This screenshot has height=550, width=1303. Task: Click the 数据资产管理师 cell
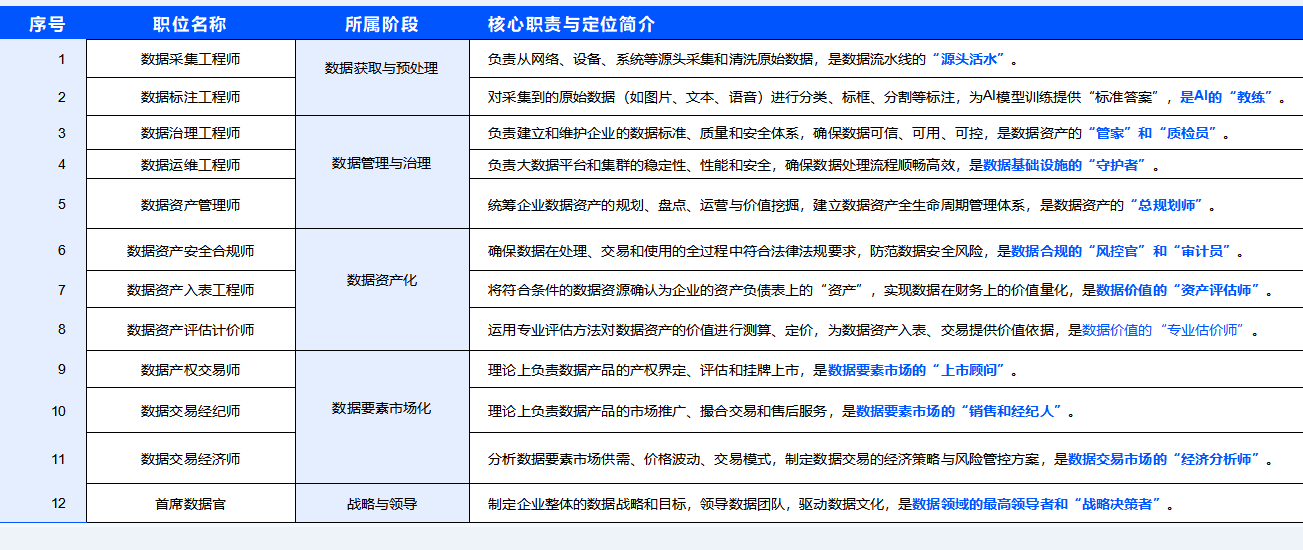tap(190, 205)
